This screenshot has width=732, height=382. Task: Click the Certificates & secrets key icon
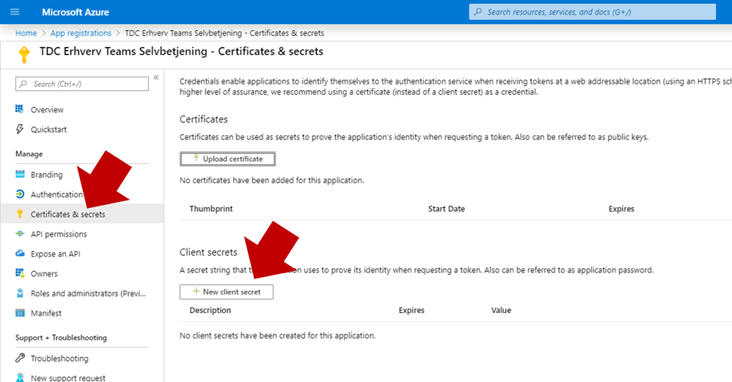click(20, 214)
